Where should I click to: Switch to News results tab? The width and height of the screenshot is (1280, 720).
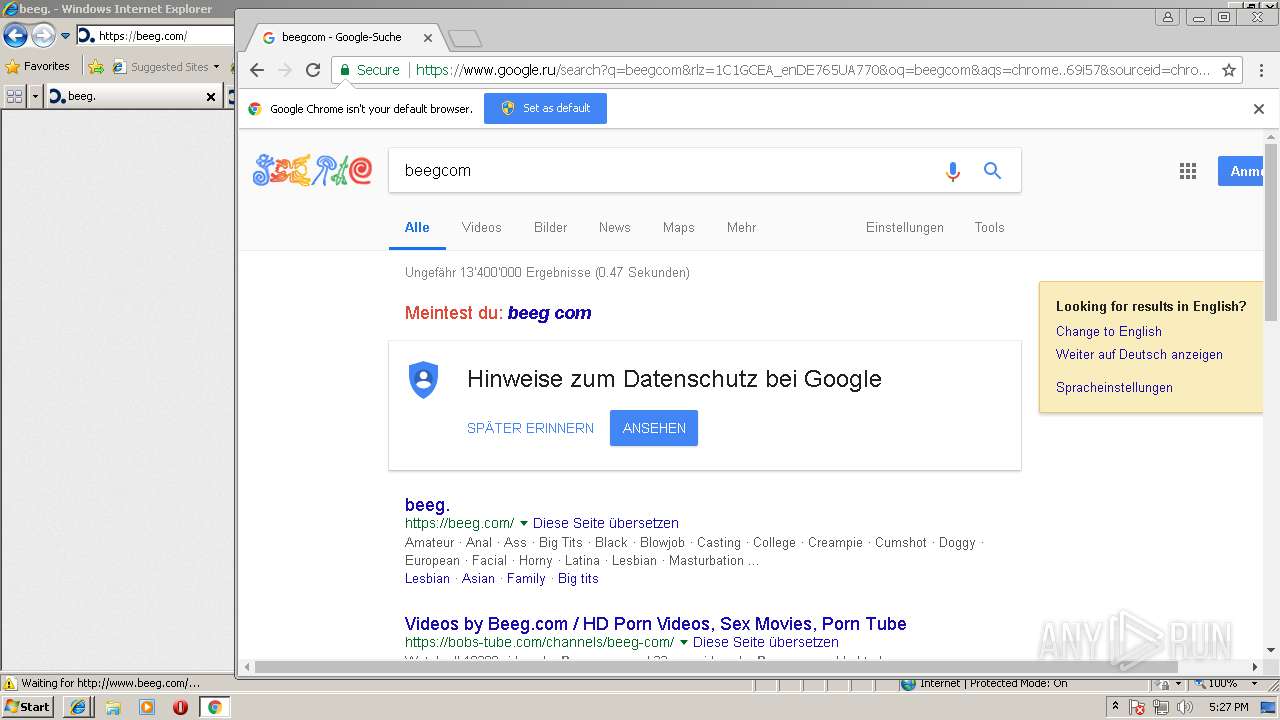coord(615,228)
